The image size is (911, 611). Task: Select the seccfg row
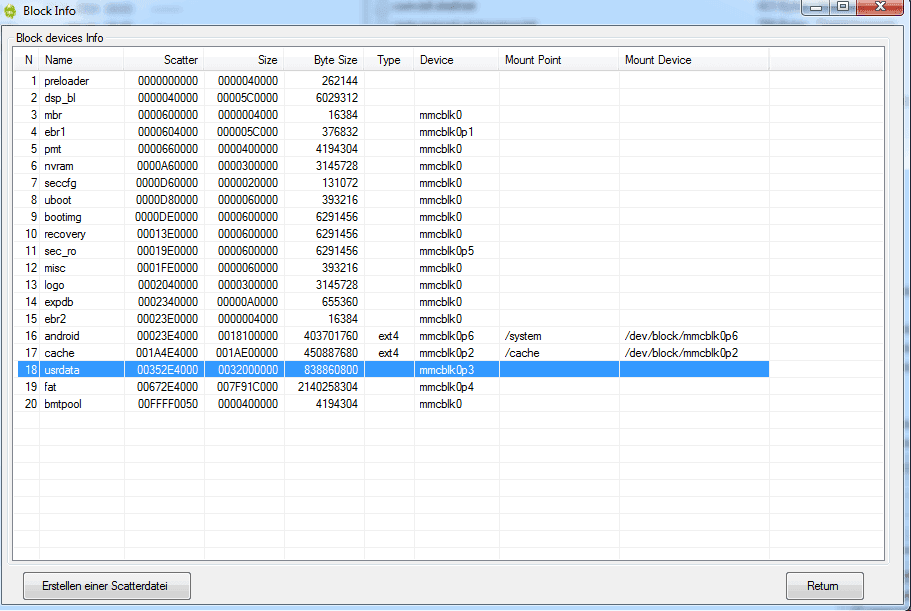point(393,183)
